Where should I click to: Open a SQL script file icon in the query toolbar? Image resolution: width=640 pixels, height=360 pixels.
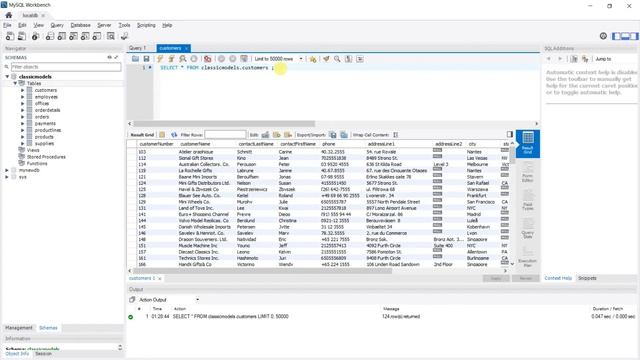point(135,59)
